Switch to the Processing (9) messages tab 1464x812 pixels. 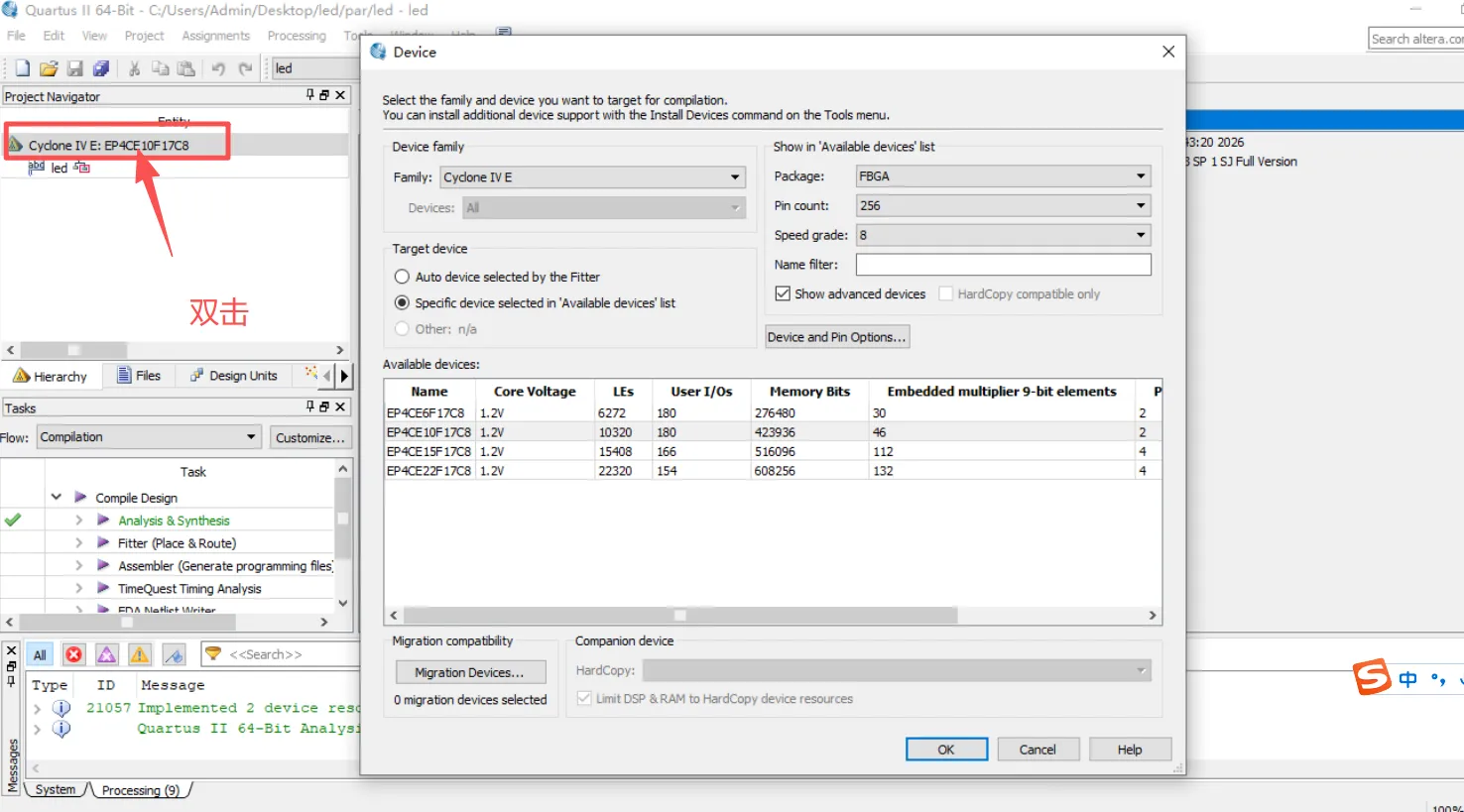(x=140, y=790)
